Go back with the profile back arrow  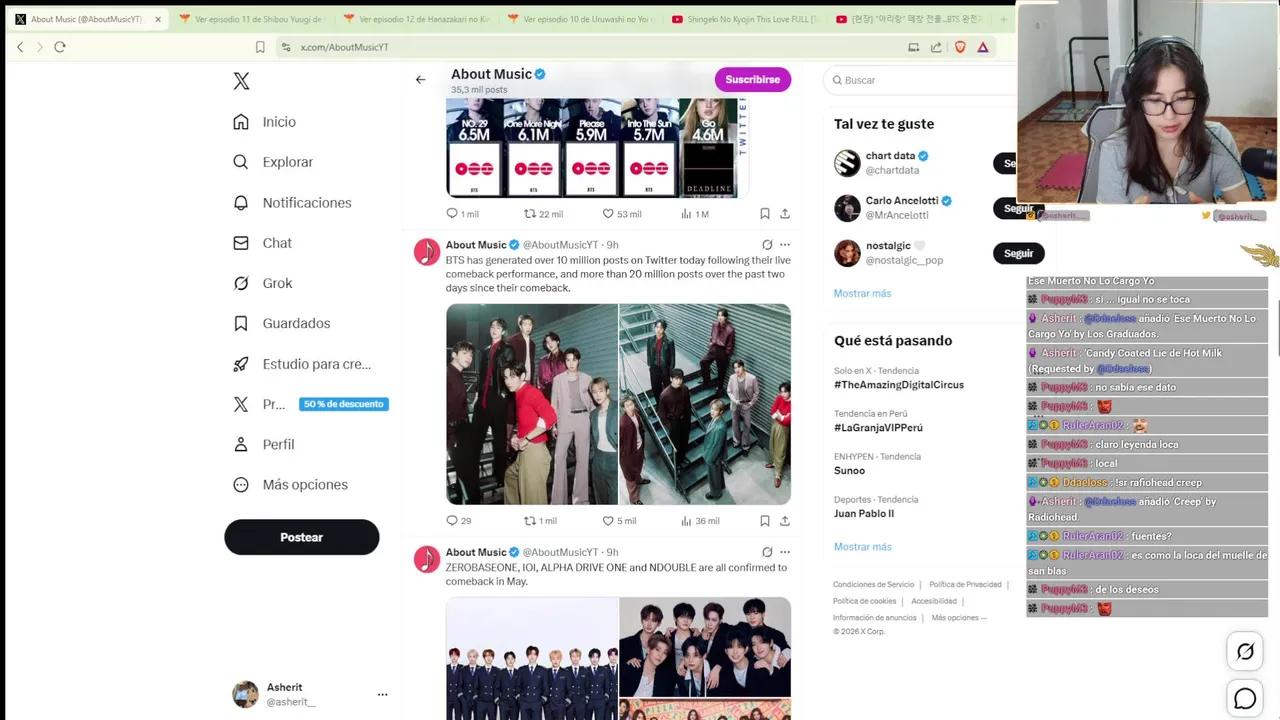420,80
